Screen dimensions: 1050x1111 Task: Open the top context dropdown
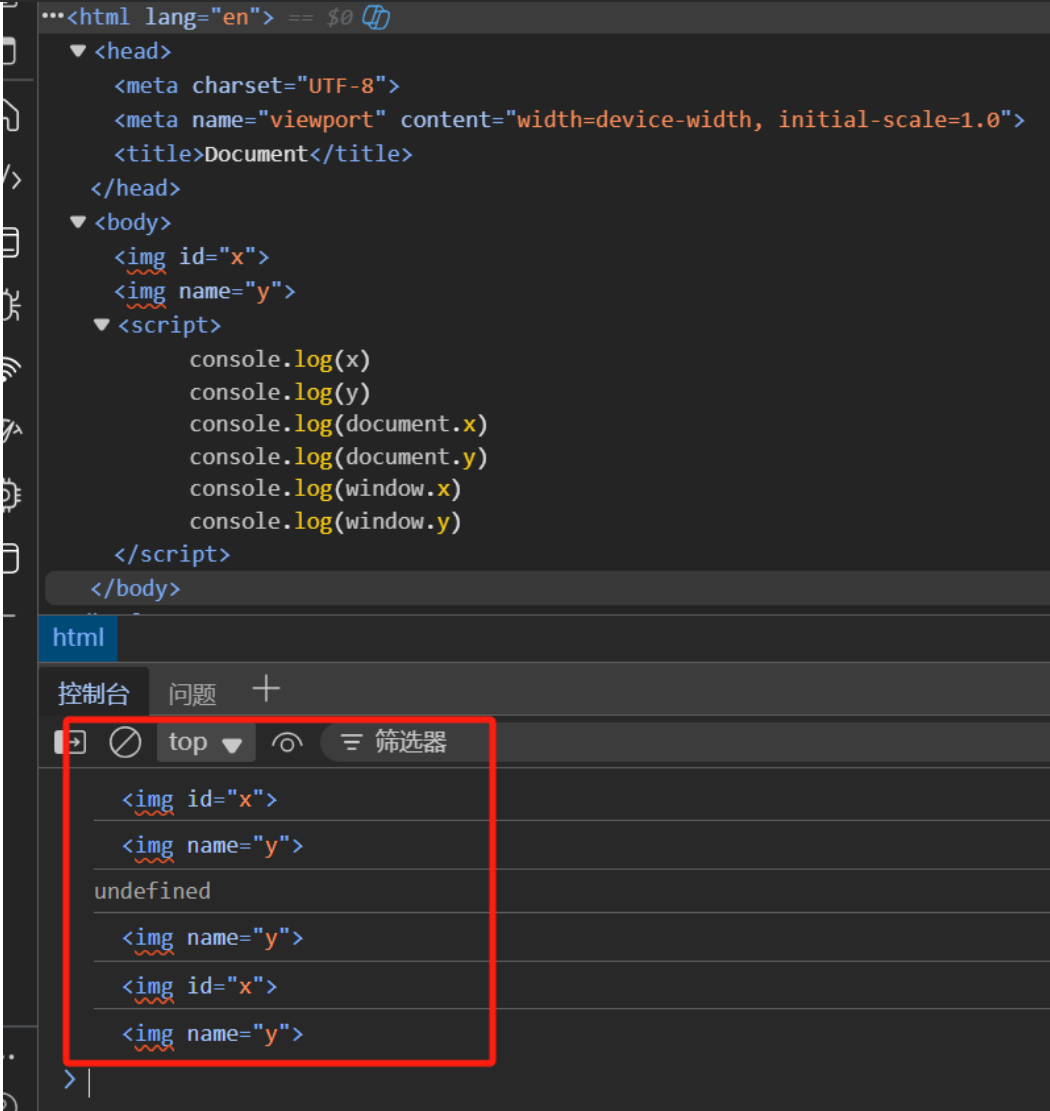click(x=205, y=743)
